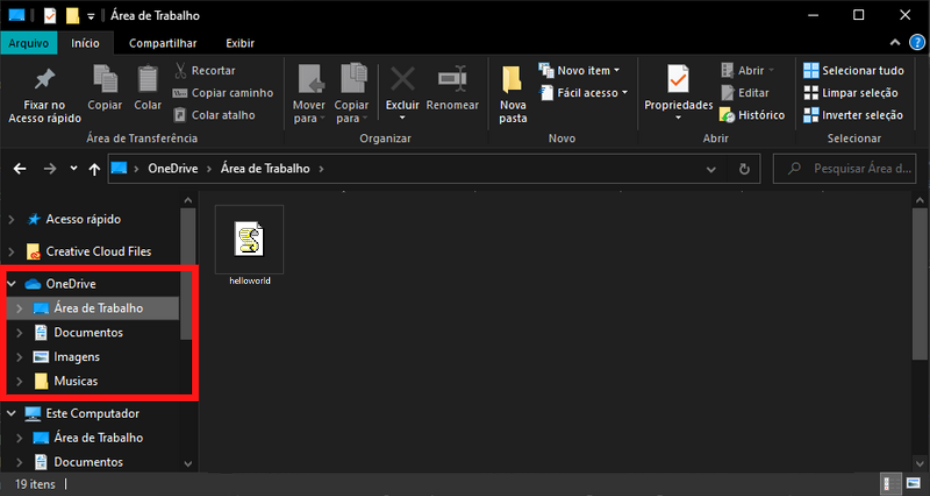Open the Fácil acesso dropdown
The width and height of the screenshot is (930, 496).
(583, 93)
